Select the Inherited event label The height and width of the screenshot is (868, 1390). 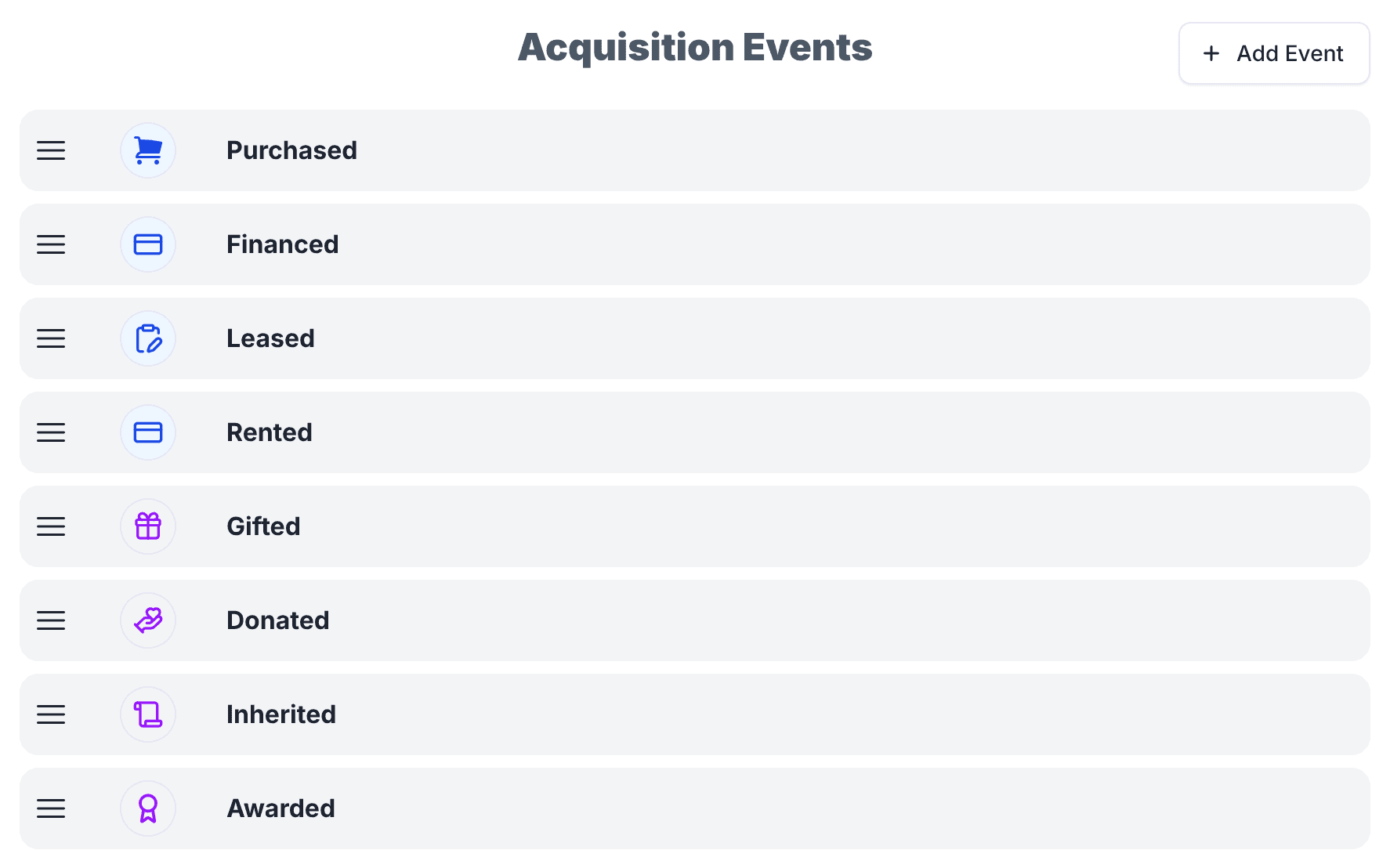coord(281,714)
